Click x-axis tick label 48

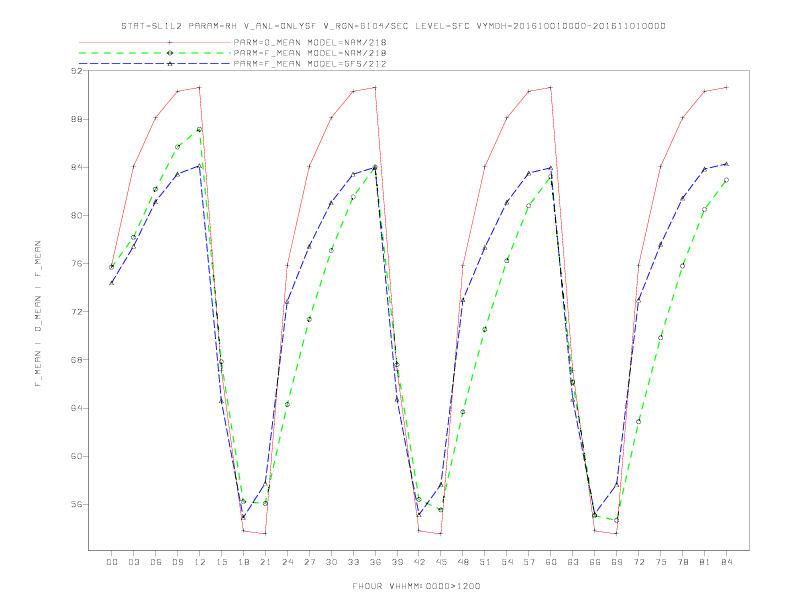tap(463, 562)
